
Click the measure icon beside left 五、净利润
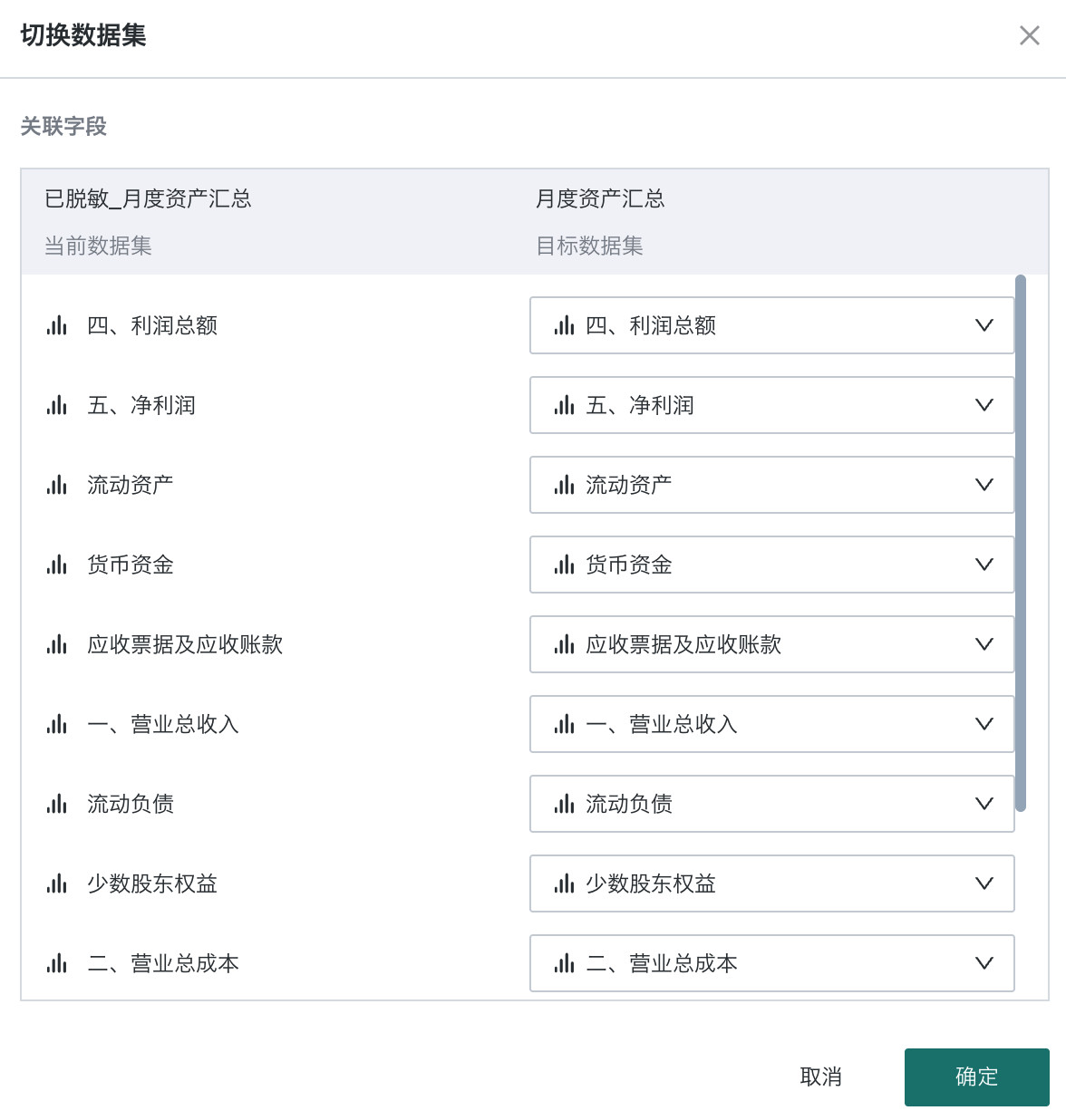coord(57,405)
